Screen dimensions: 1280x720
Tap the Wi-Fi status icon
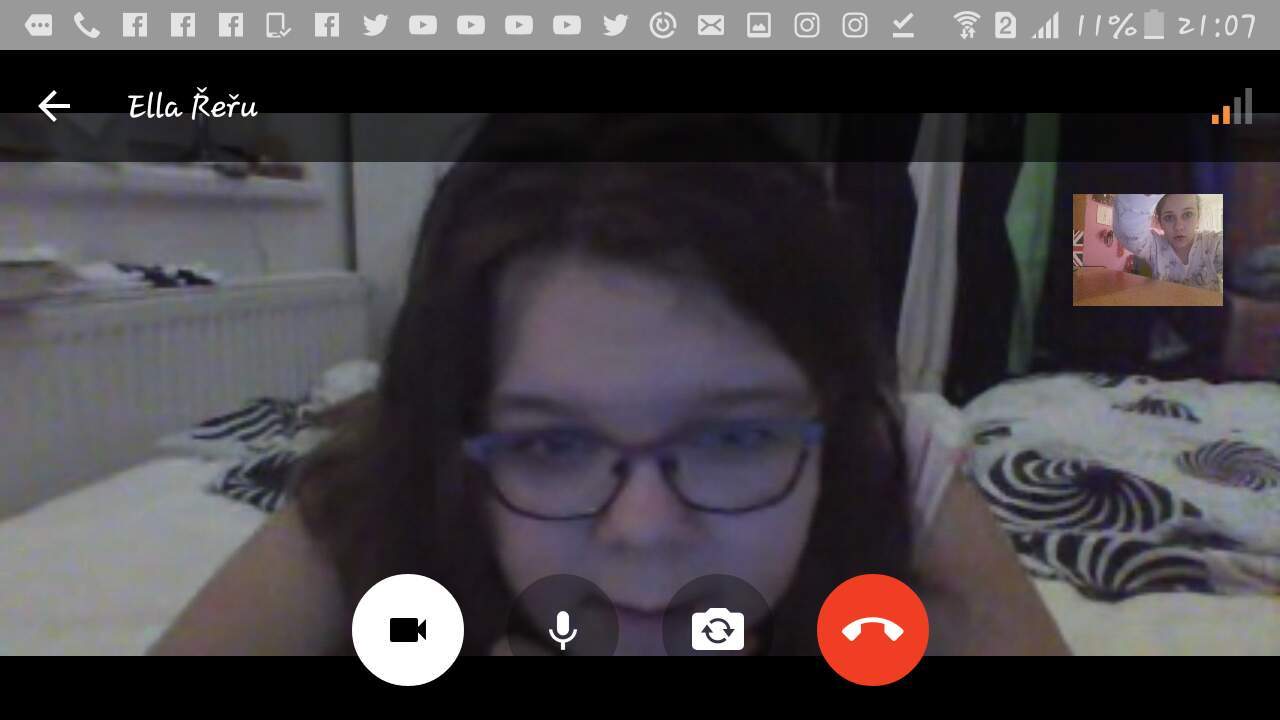966,25
